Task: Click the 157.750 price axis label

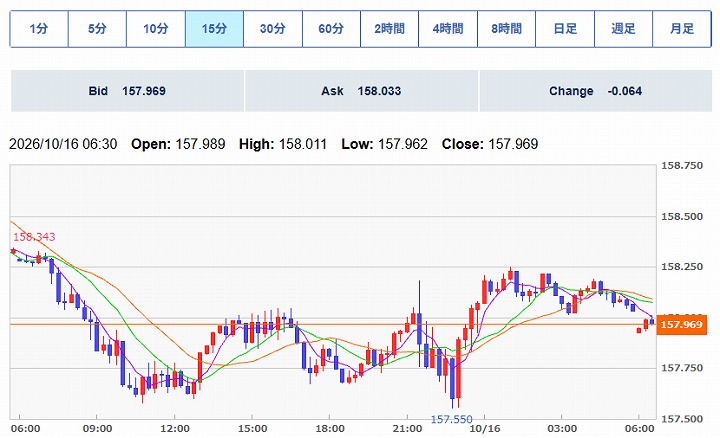Action: tap(681, 368)
